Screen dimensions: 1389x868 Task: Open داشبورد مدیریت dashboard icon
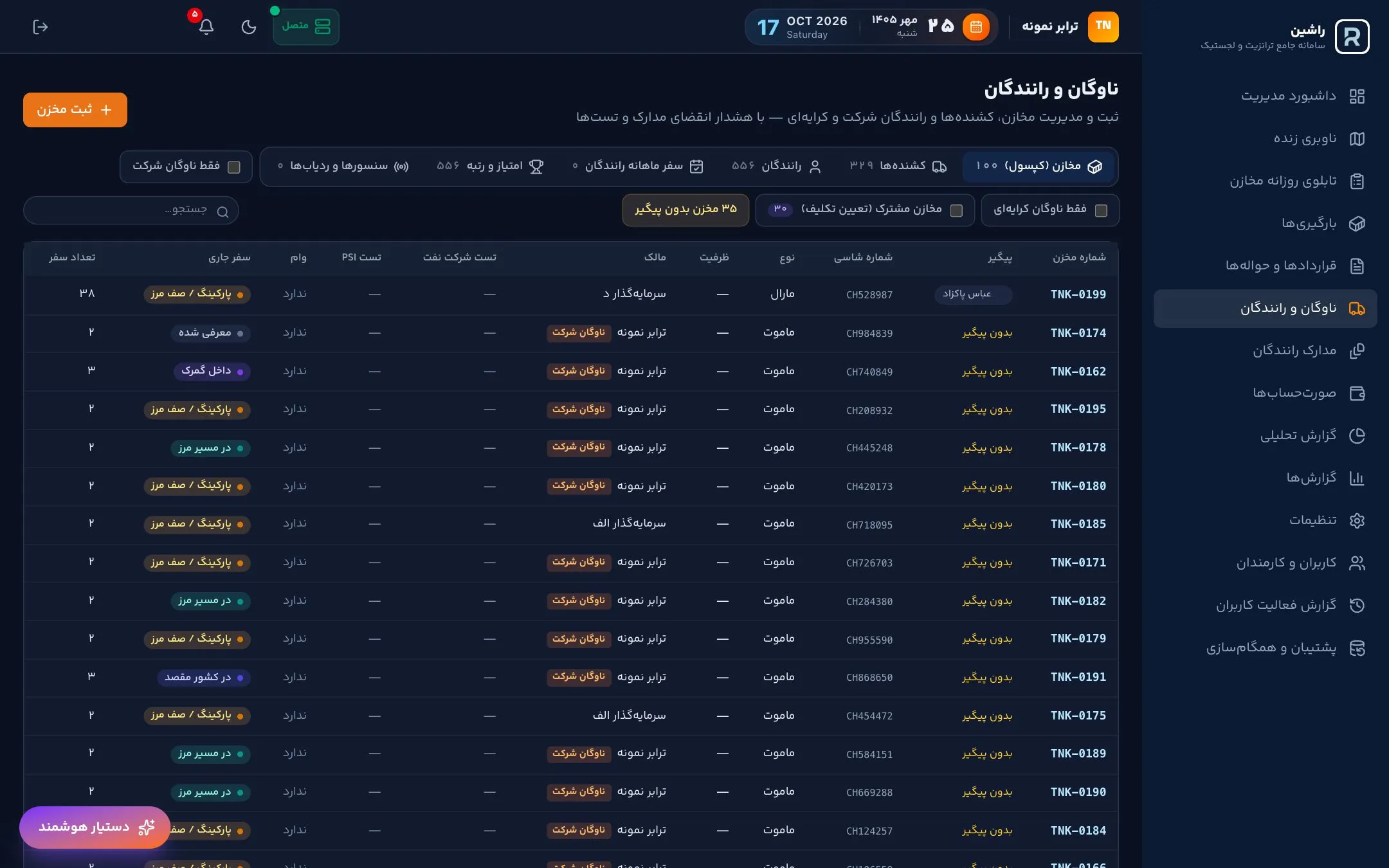[x=1357, y=96]
